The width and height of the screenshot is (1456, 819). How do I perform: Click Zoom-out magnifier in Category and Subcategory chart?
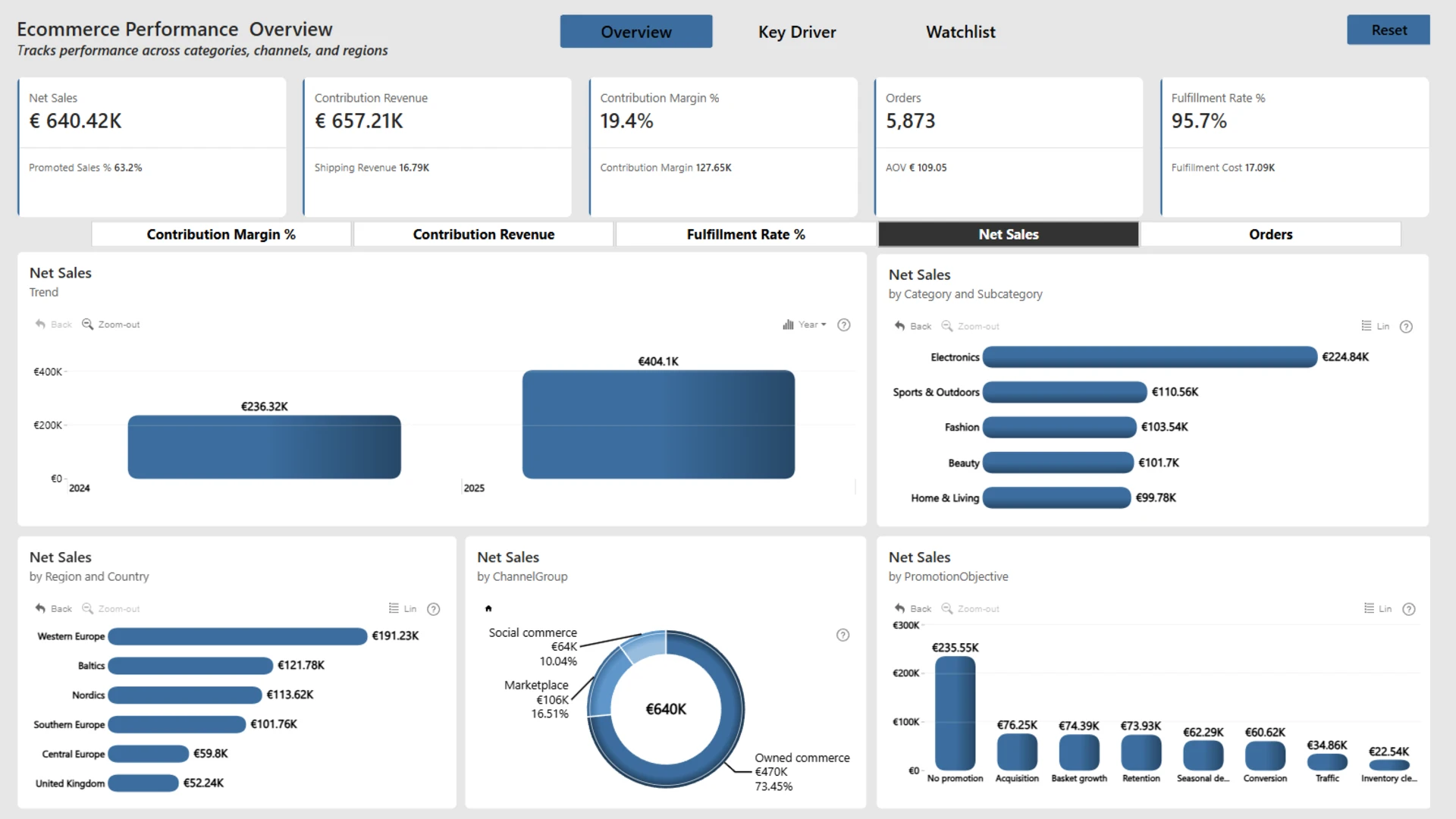(947, 326)
